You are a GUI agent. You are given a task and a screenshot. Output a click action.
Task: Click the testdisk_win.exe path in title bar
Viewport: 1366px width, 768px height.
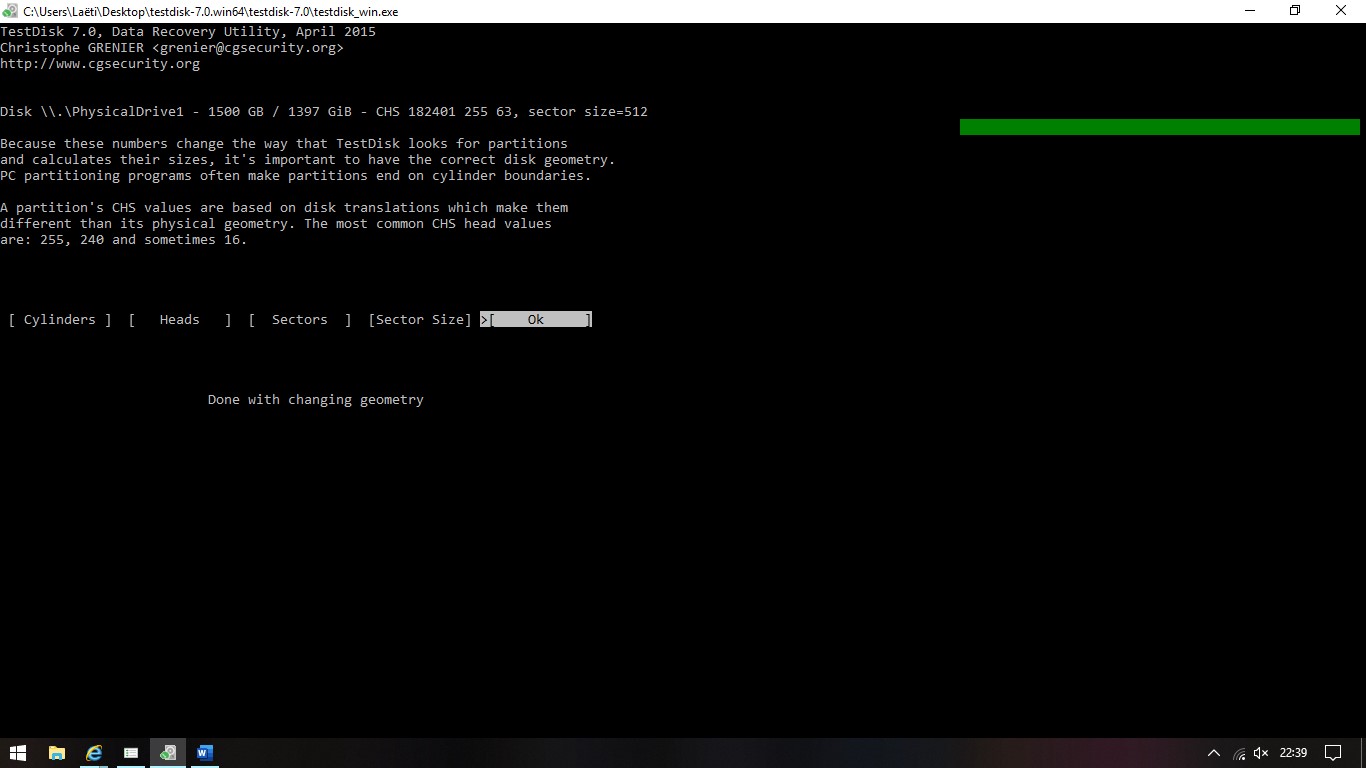[211, 11]
